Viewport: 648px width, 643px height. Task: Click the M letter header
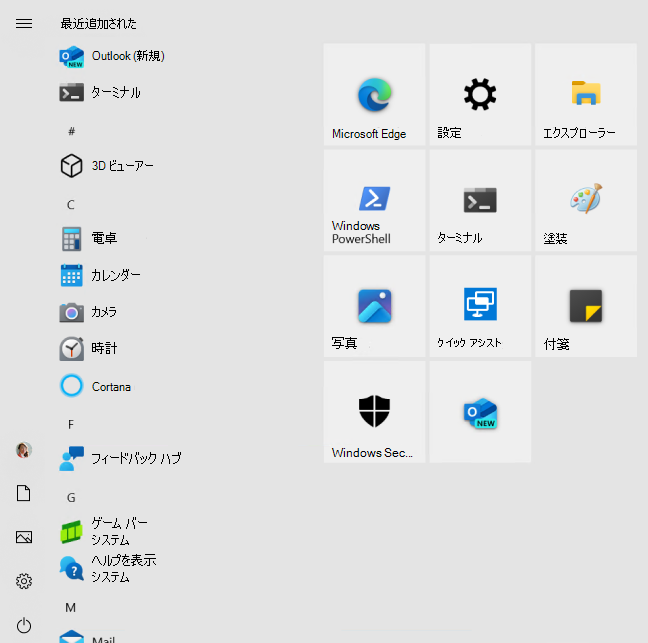pos(70,607)
